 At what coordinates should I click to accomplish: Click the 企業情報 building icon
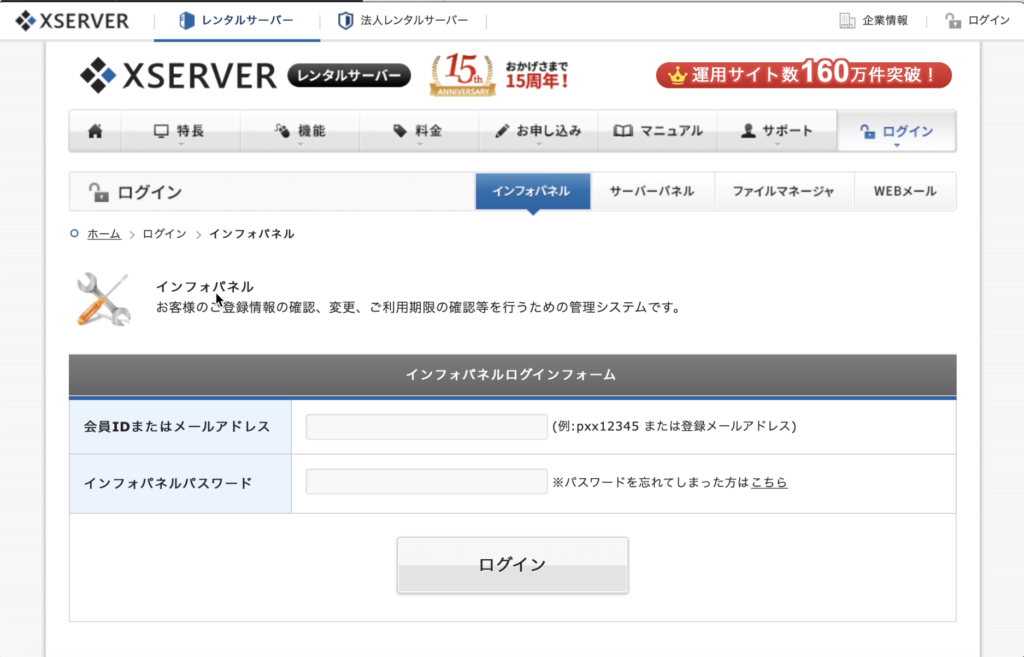(x=847, y=21)
